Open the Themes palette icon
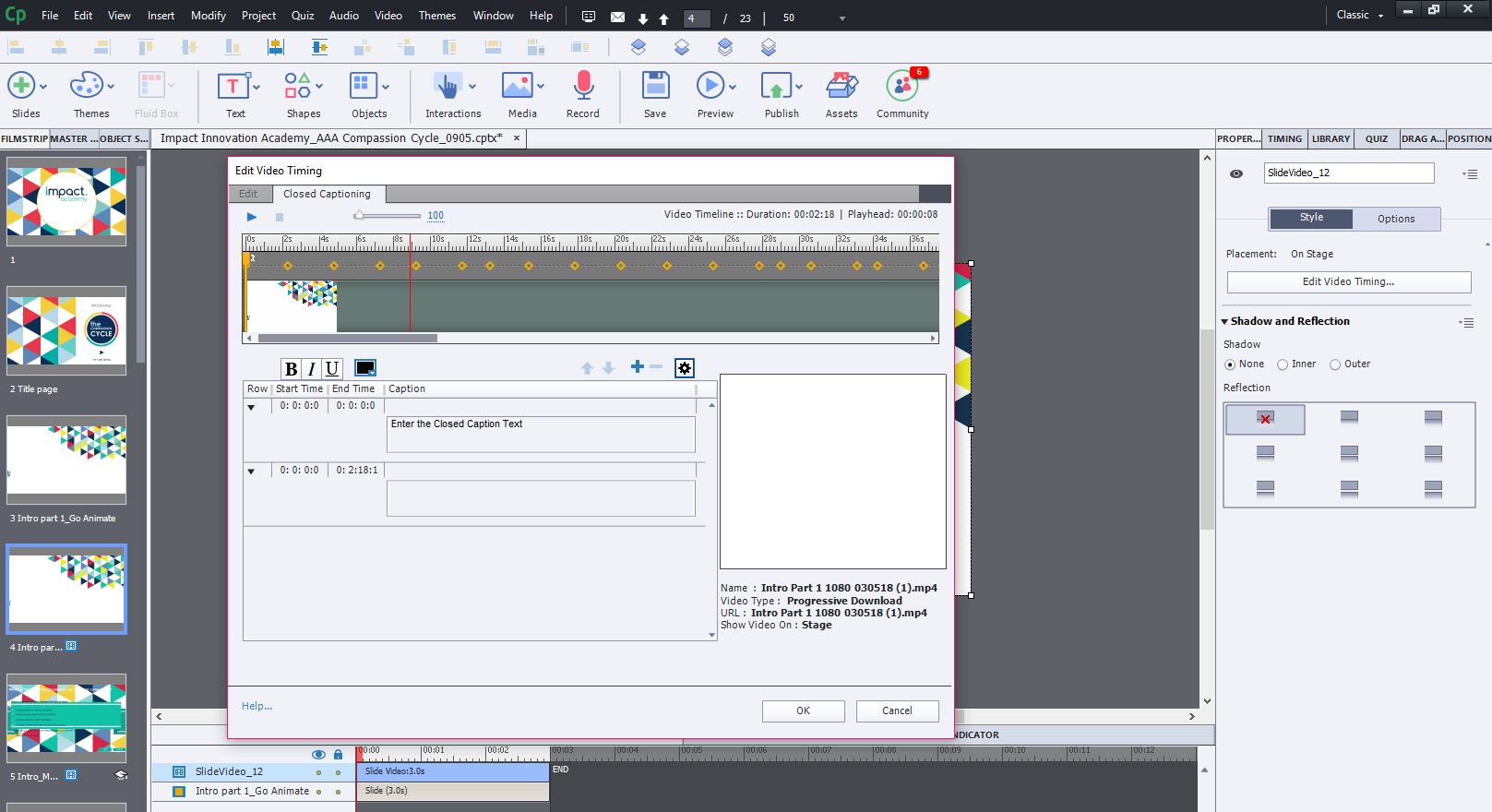 pos(86,86)
